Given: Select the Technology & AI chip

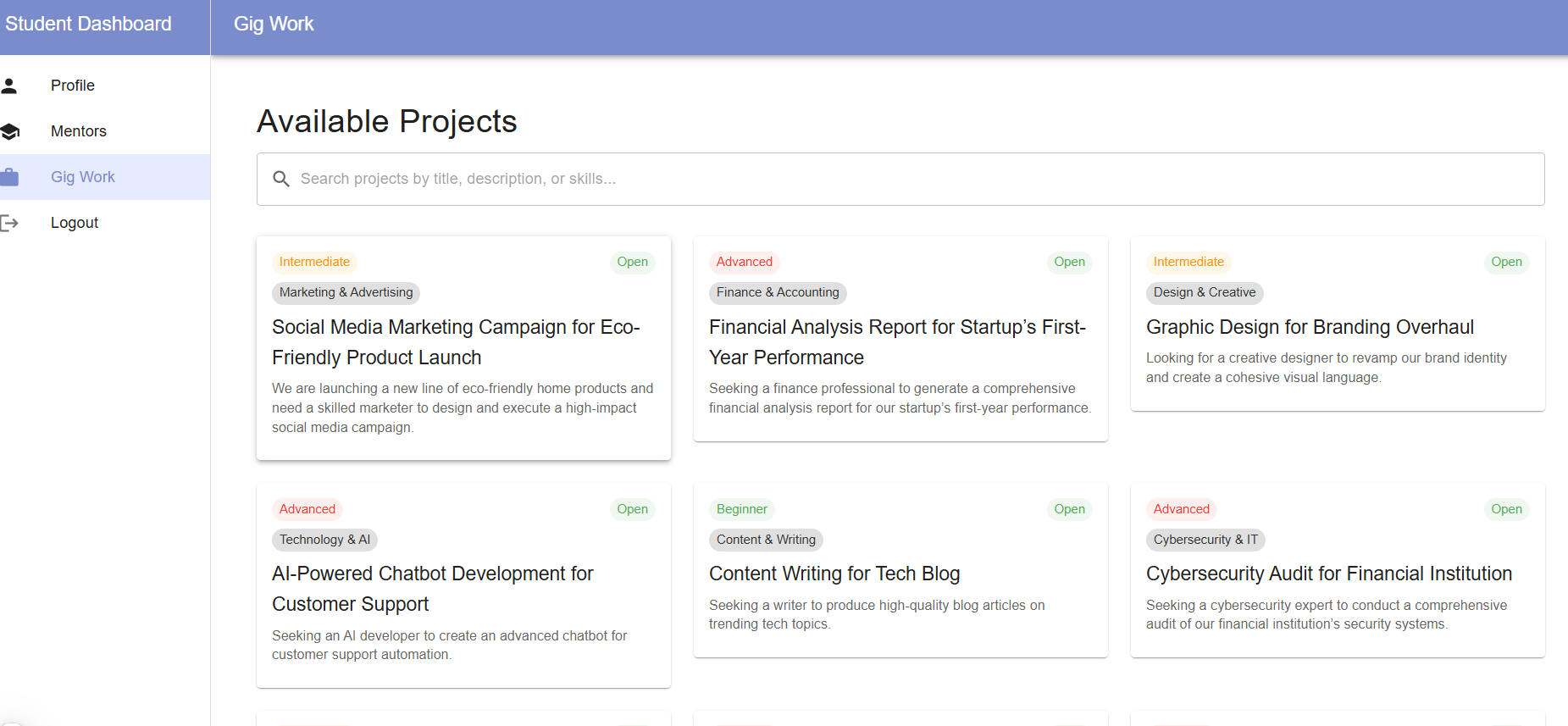Looking at the screenshot, I should (x=324, y=540).
